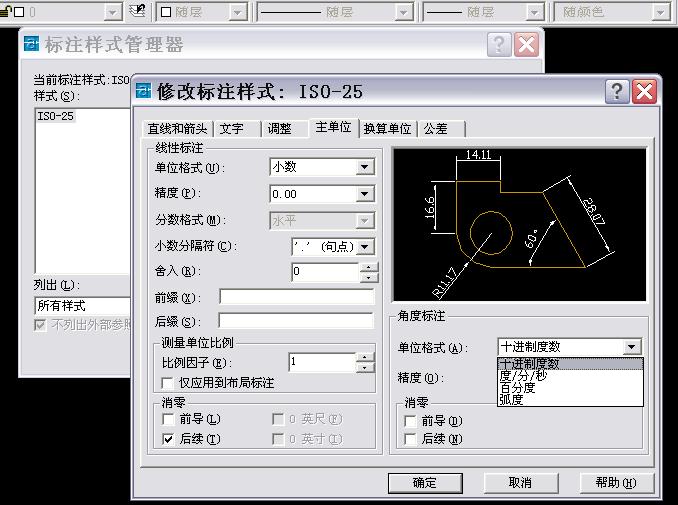This screenshot has width=678, height=505.
Task: Click the 所有样式 list filter box
Action: pos(82,306)
